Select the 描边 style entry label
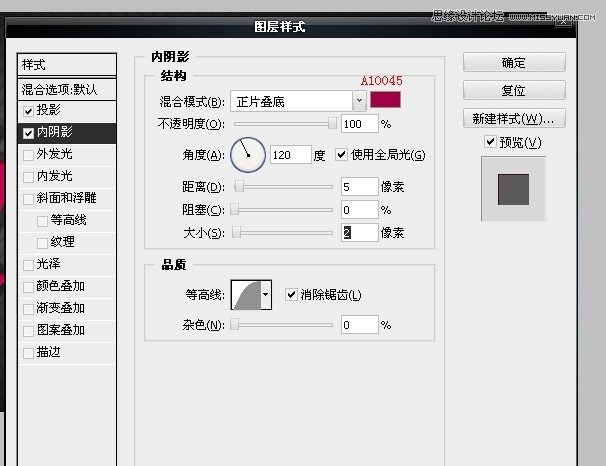 tap(48, 352)
